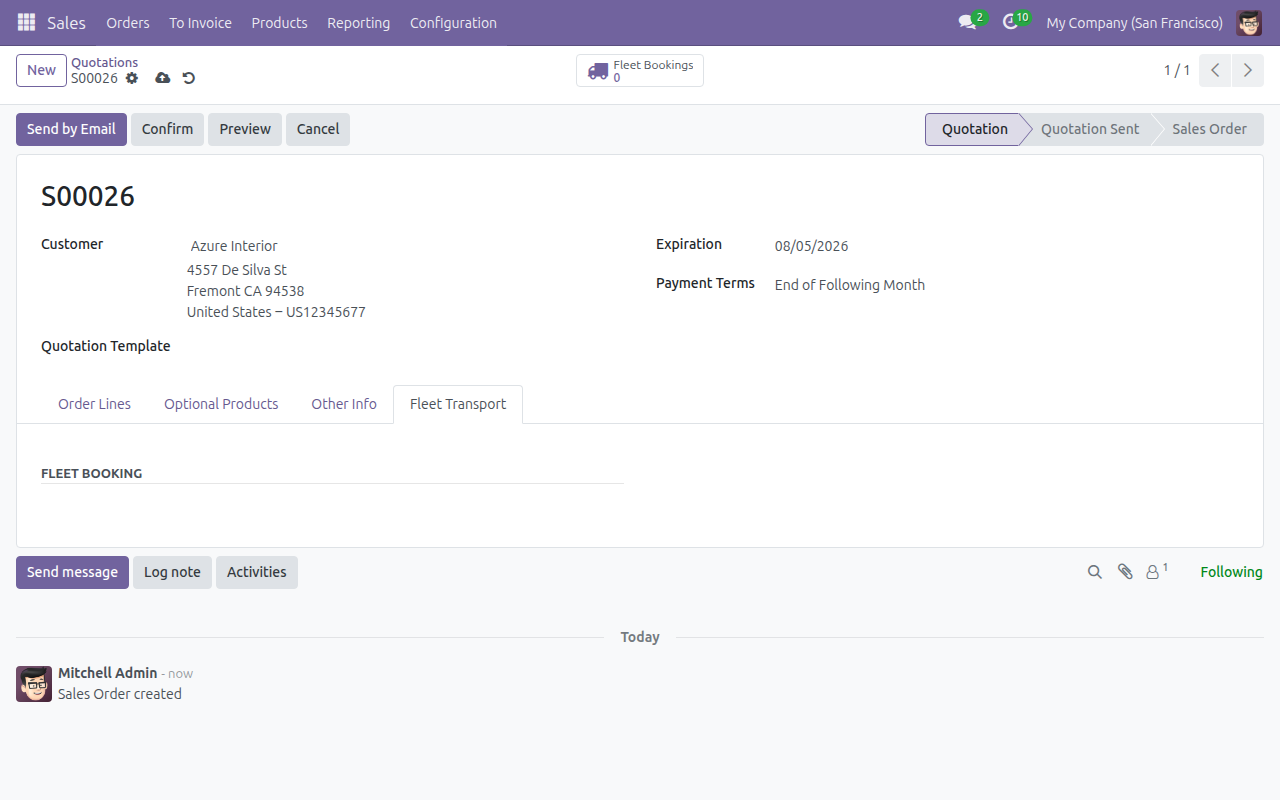Click the discard changes undo icon
Screen dimensions: 1280x800
[189, 78]
